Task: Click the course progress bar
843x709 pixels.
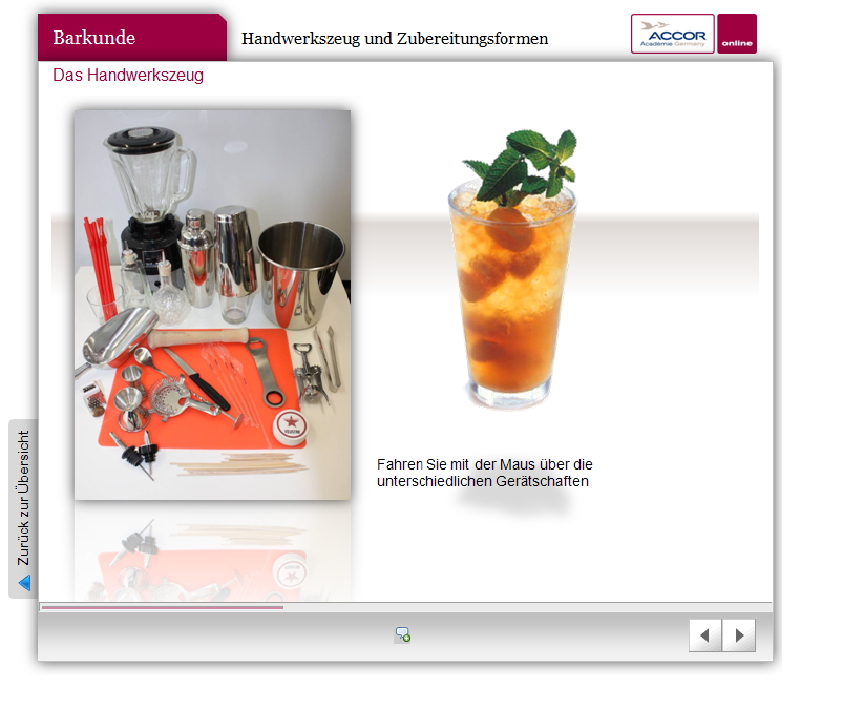Action: [x=161, y=607]
